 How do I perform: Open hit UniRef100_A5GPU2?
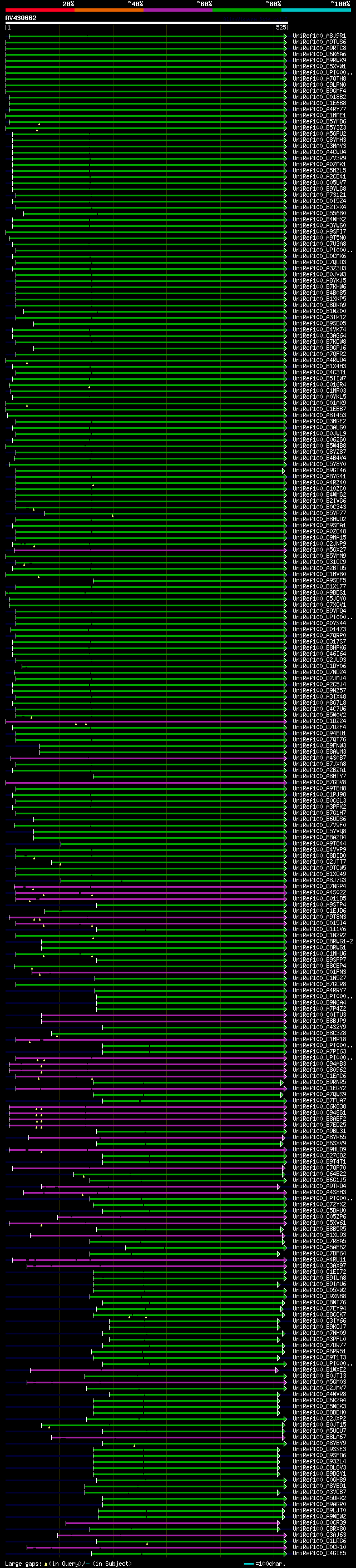[319, 134]
